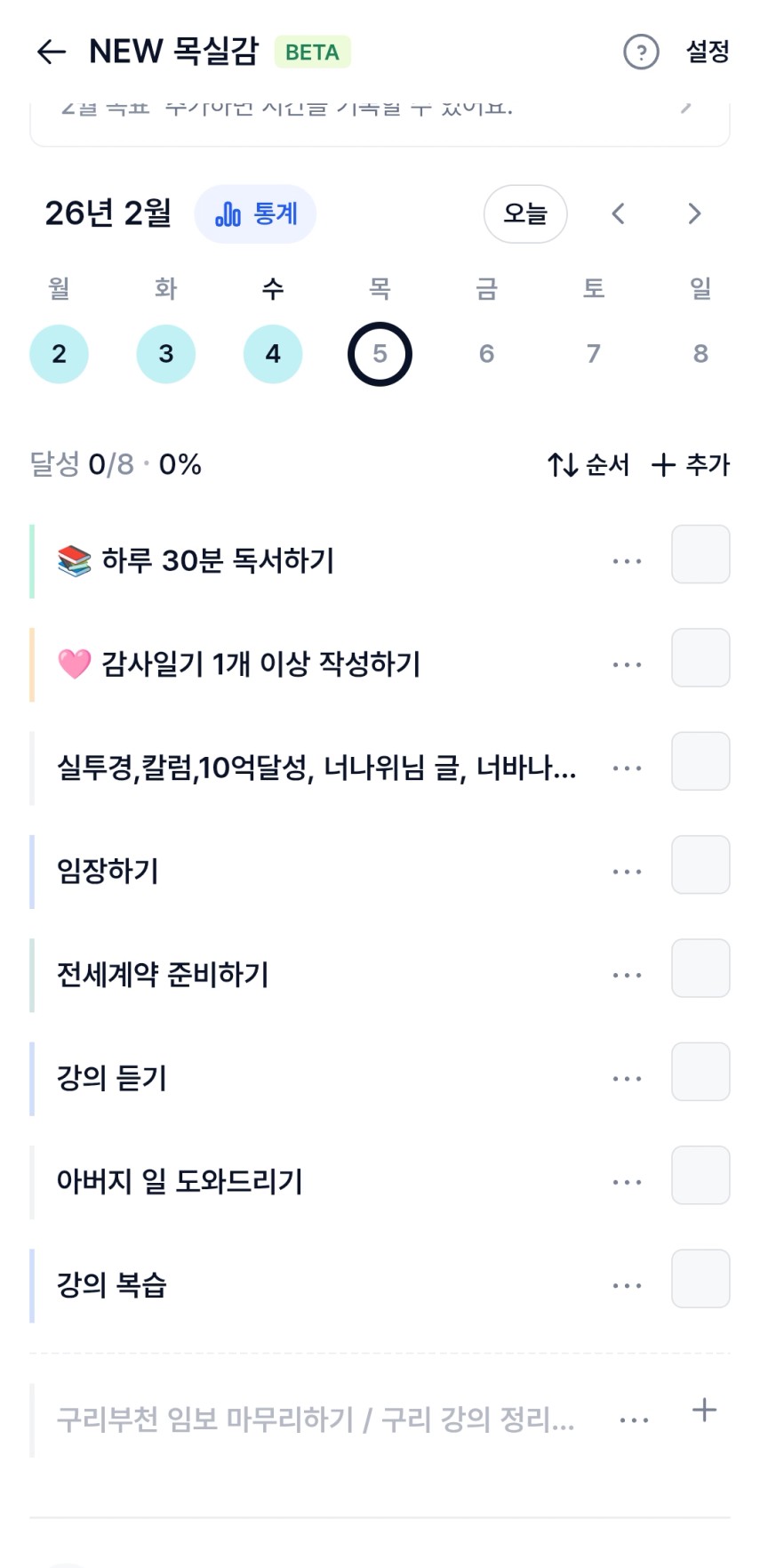Viewport: 760px width, 1568px height.
Task: Check off 감사일기 1개 이상 작성하기
Action: (x=700, y=658)
